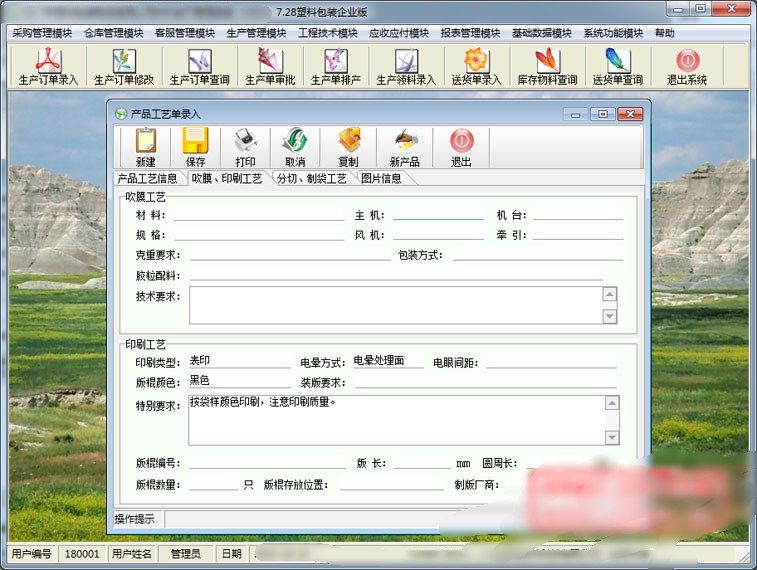This screenshot has width=757, height=570.
Task: Click 管理员 in status bar
Action: 186,554
